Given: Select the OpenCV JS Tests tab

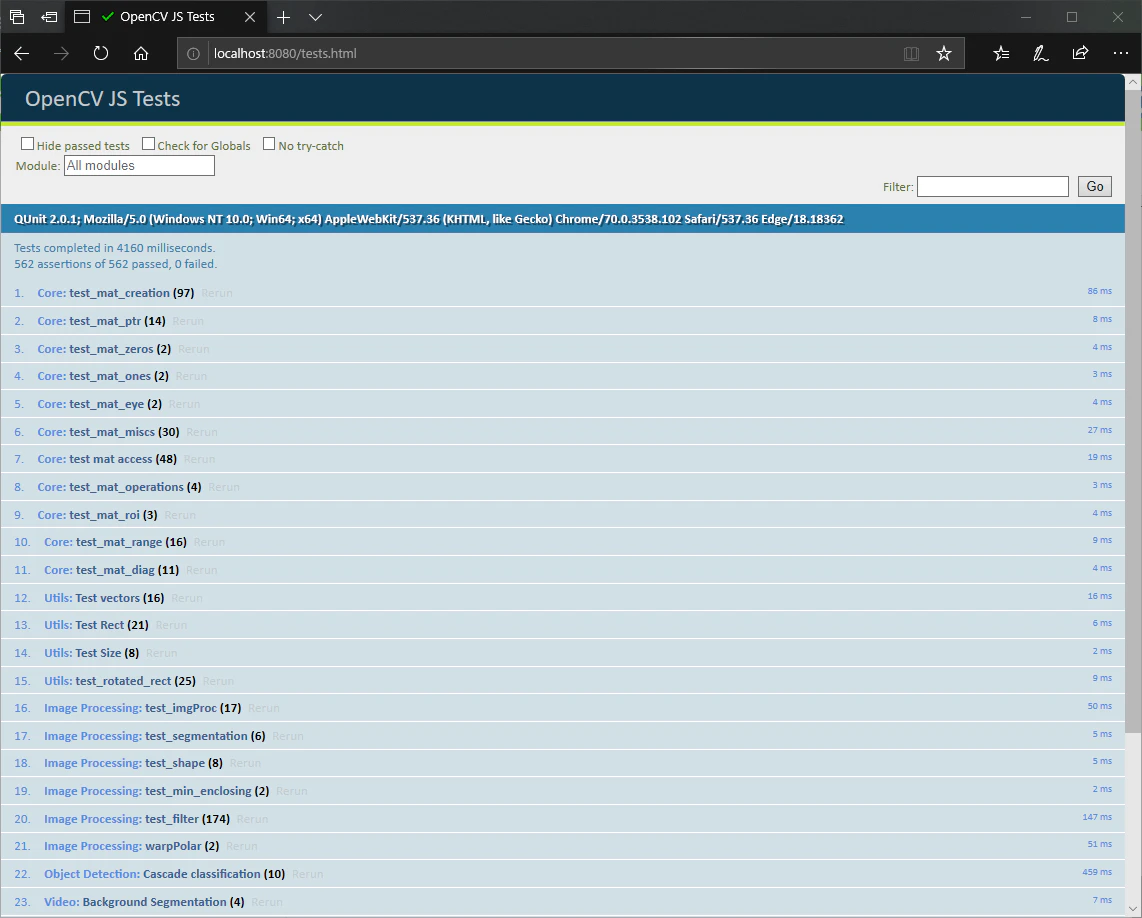Looking at the screenshot, I should click(x=167, y=17).
